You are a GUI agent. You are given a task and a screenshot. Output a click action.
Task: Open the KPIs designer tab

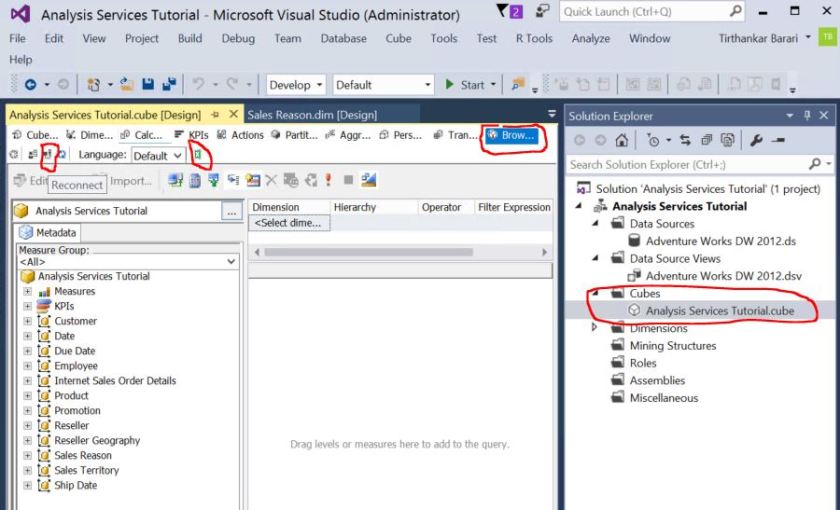pos(192,135)
